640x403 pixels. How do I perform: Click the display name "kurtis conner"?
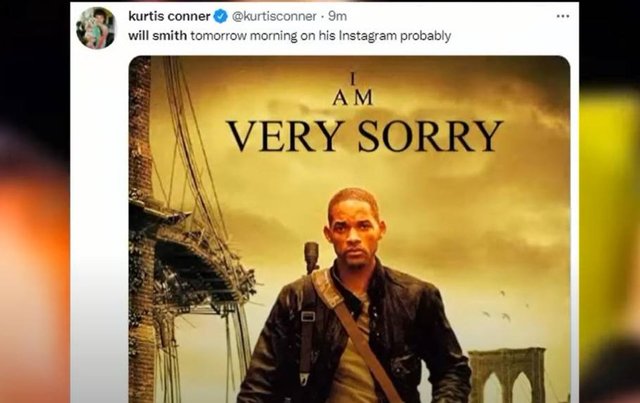tap(169, 16)
